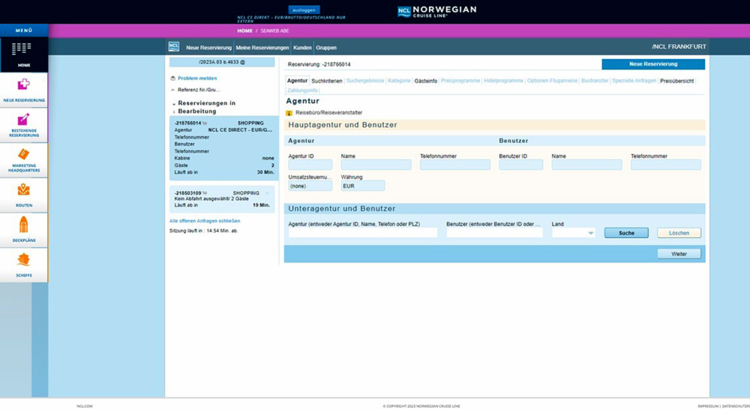
Task: Open Marketing Headquarters sidebar icon
Action: 23,154
